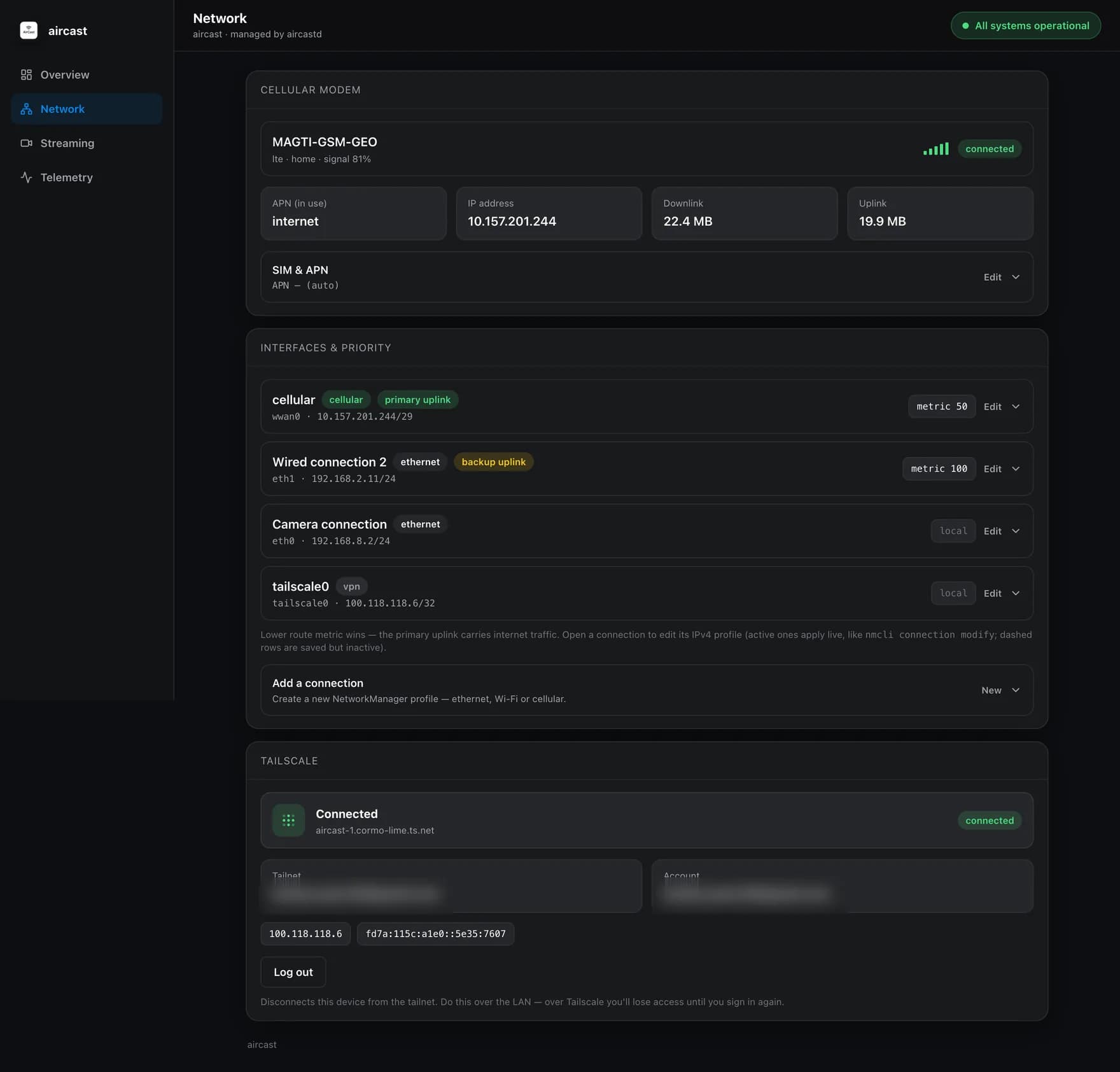Click the Camera connection title
This screenshot has height=1072, width=1120.
330,525
